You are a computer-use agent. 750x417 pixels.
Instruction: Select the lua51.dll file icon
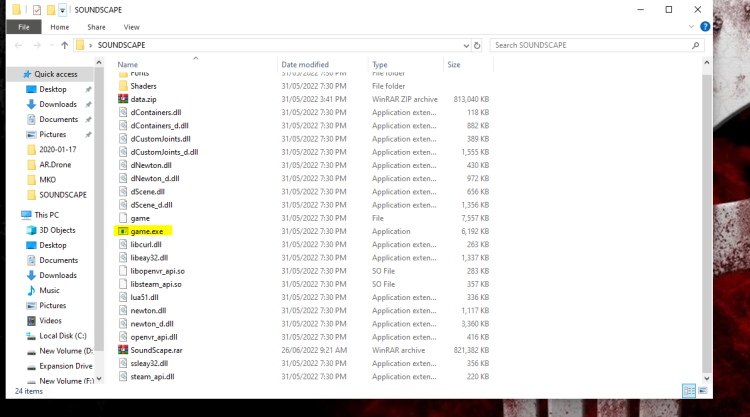click(x=123, y=297)
